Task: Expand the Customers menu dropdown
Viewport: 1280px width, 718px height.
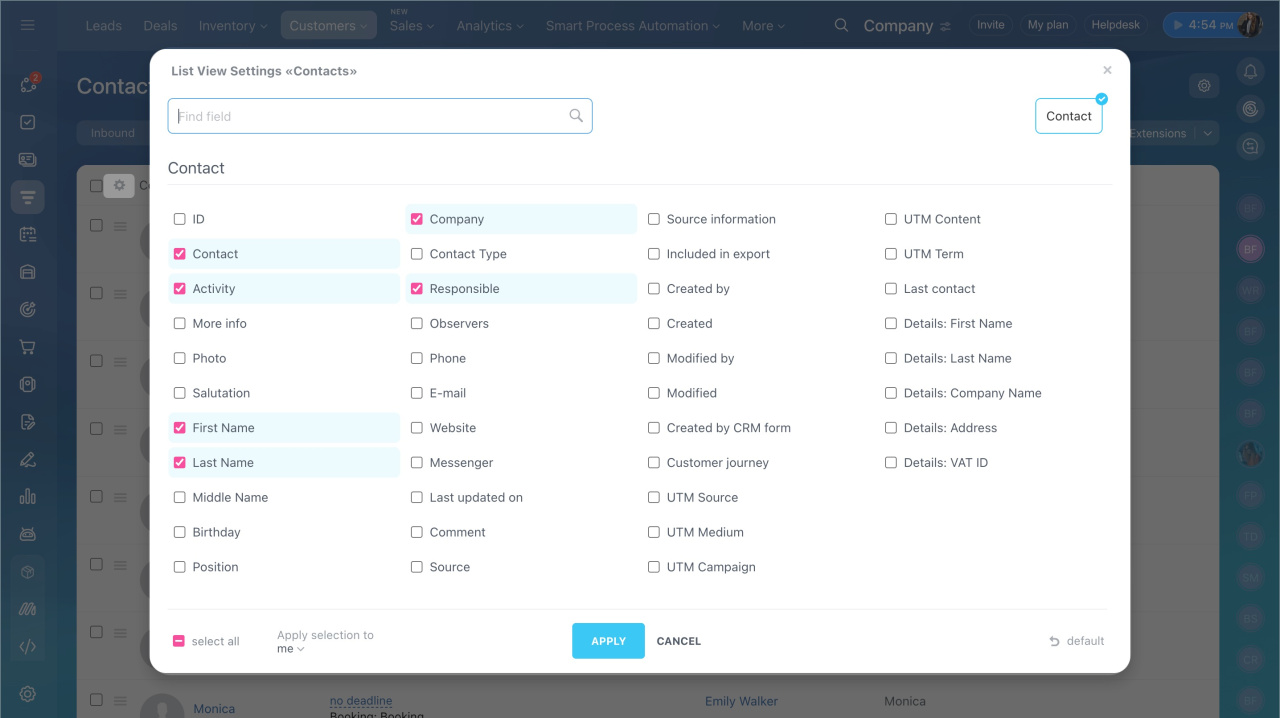Action: click(328, 26)
